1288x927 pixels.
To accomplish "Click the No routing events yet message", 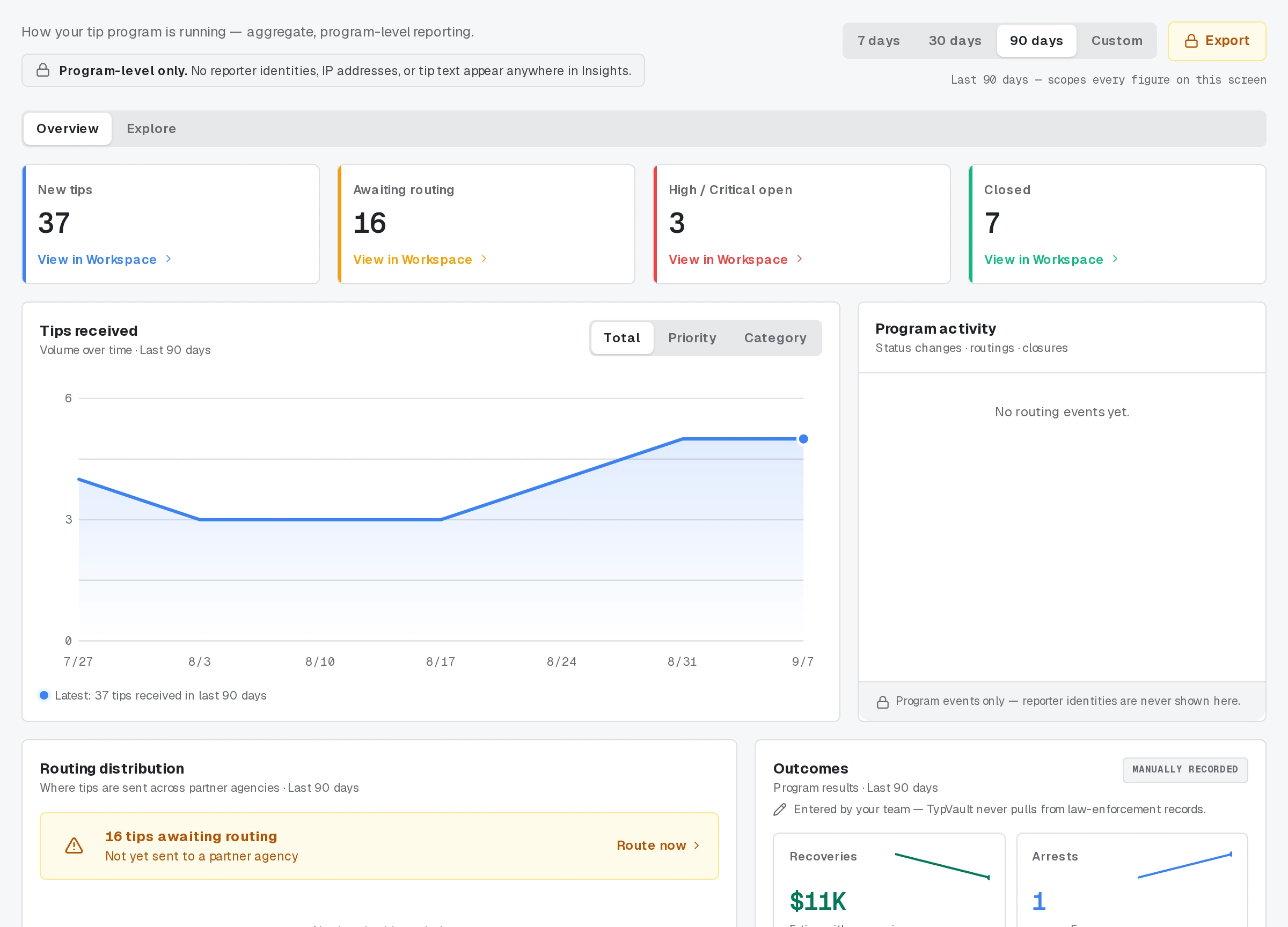I will 1062,412.
